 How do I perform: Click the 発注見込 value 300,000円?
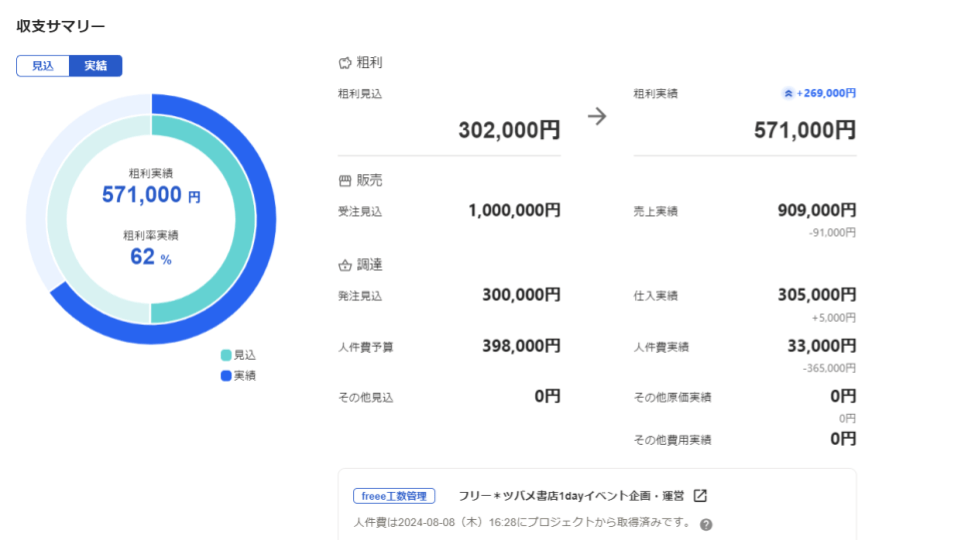(521, 295)
